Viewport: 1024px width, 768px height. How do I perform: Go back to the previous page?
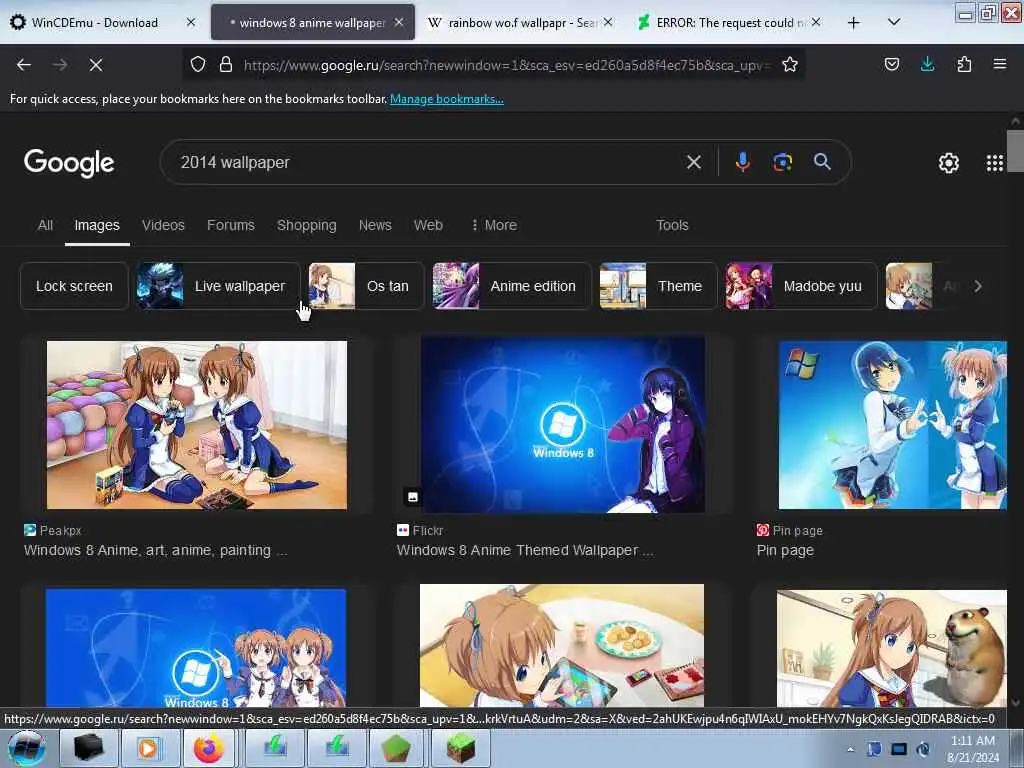tap(24, 65)
